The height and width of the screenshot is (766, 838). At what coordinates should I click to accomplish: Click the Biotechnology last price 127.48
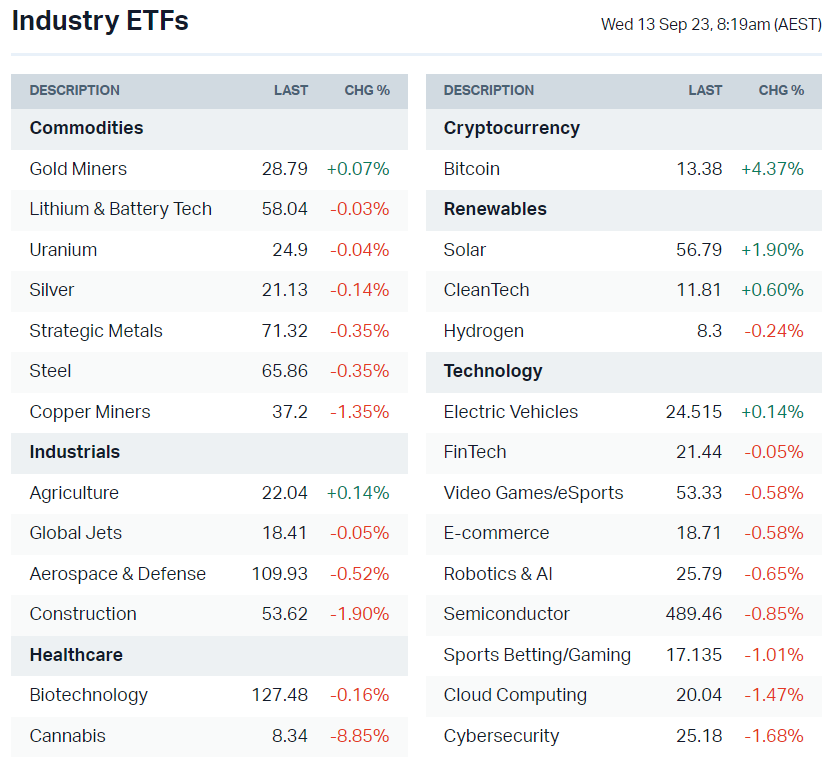pyautogui.click(x=280, y=695)
